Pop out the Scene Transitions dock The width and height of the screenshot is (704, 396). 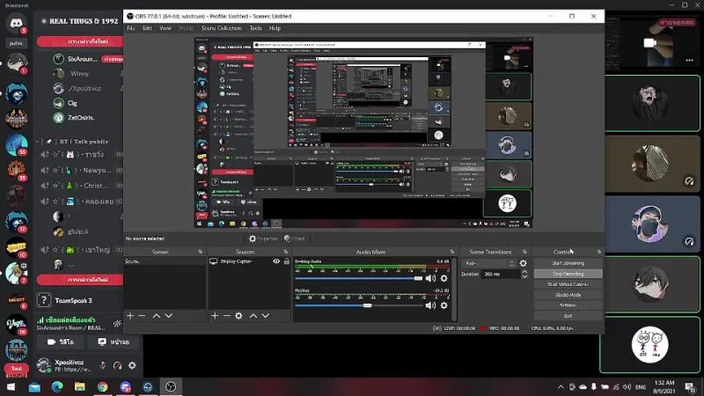(x=524, y=252)
